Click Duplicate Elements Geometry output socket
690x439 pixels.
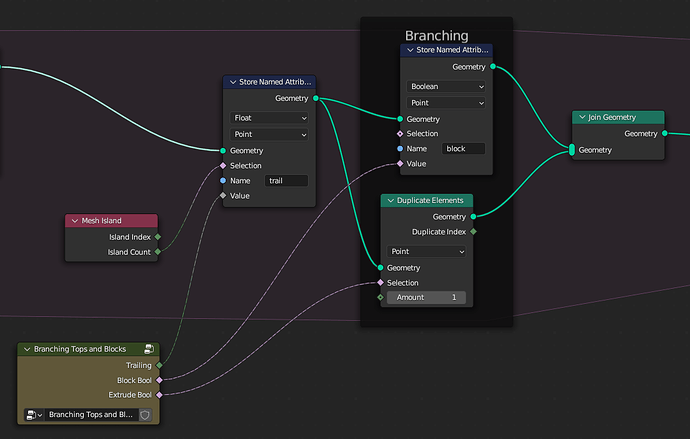(x=473, y=216)
